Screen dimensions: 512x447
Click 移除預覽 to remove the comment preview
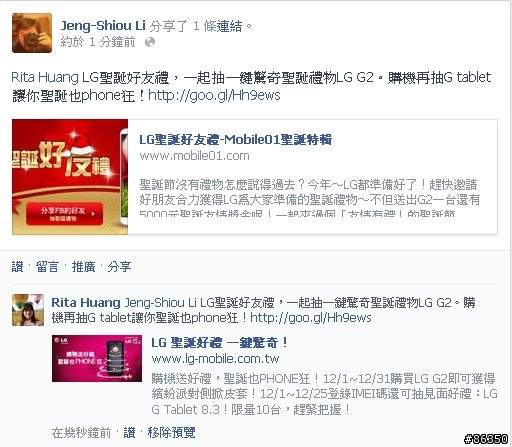(171, 433)
